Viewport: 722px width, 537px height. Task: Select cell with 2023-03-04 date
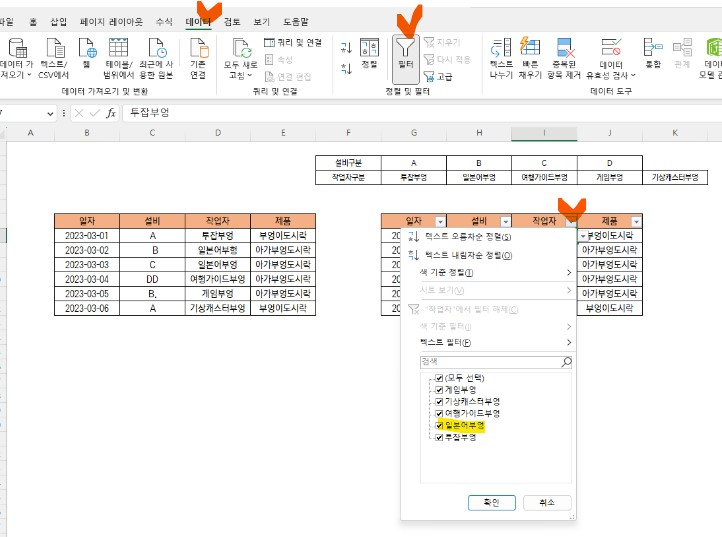click(x=87, y=279)
